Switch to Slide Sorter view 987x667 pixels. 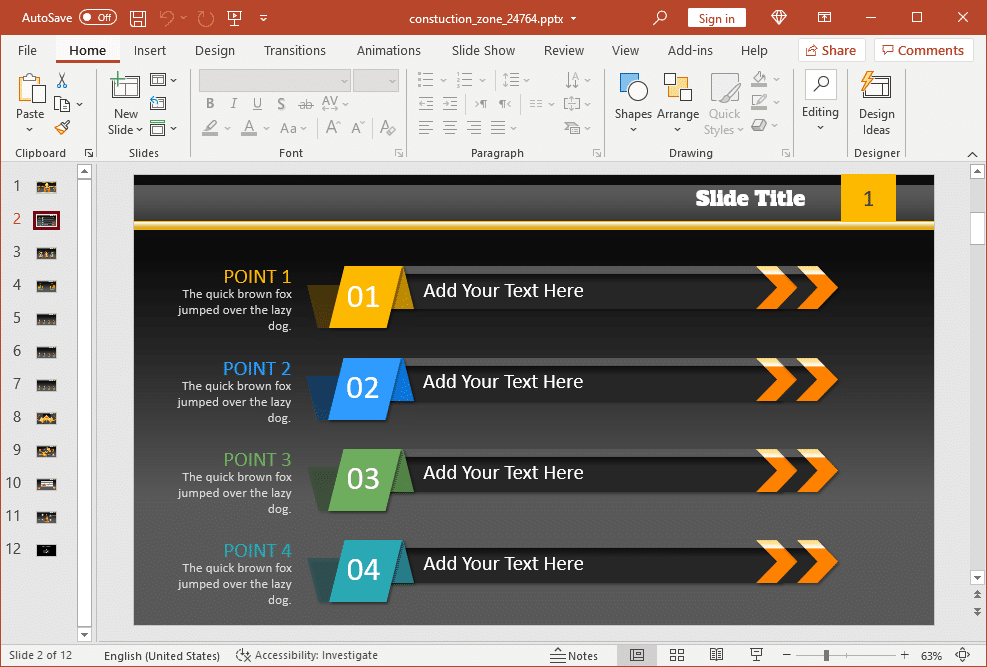click(x=677, y=655)
